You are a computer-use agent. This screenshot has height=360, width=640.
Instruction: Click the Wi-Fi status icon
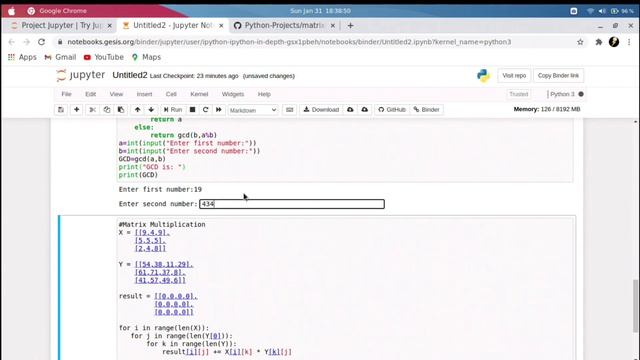point(590,11)
